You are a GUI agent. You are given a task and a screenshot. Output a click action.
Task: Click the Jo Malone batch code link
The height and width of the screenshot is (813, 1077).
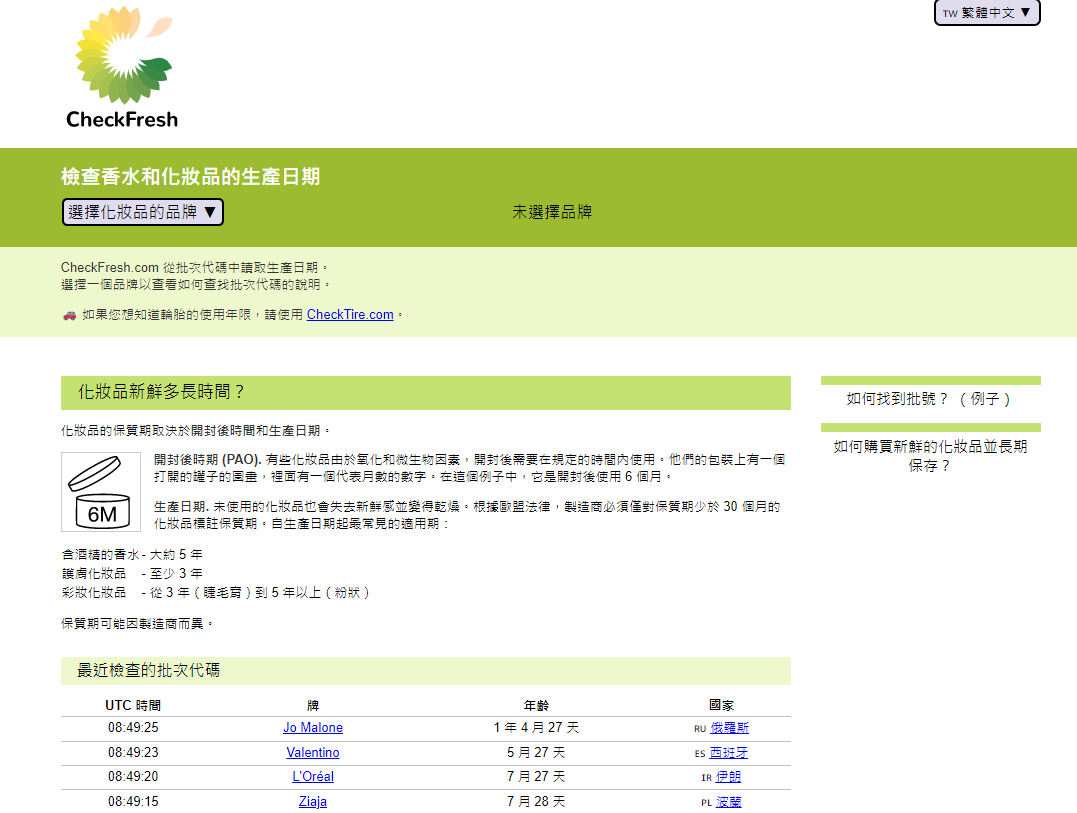(x=313, y=728)
